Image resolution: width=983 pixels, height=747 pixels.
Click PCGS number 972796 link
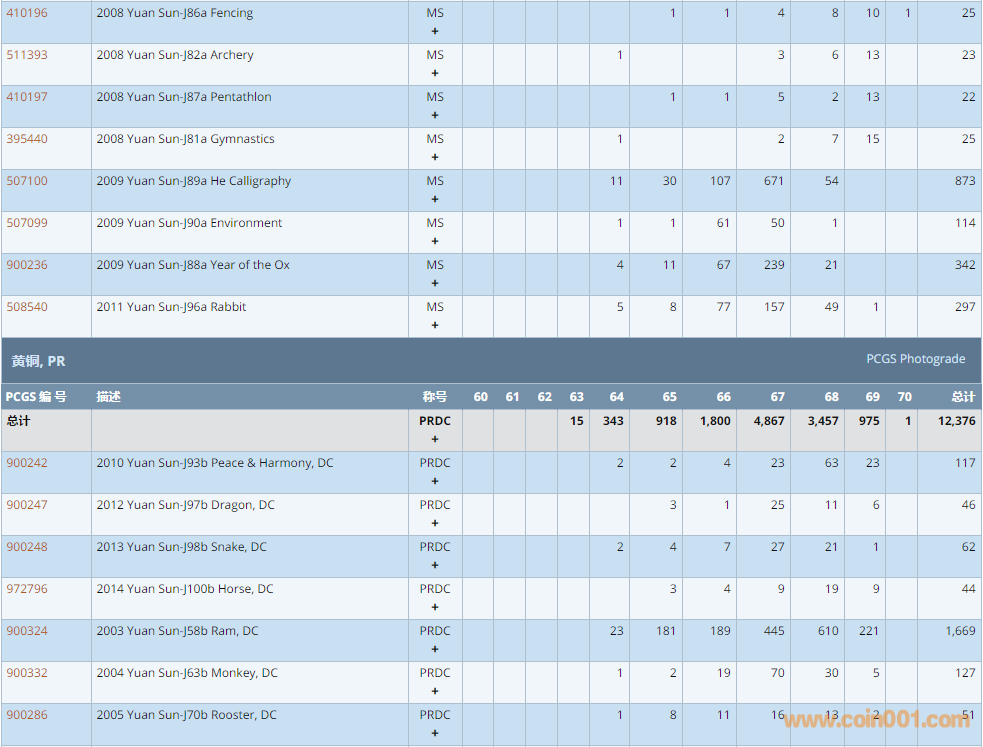(27, 589)
